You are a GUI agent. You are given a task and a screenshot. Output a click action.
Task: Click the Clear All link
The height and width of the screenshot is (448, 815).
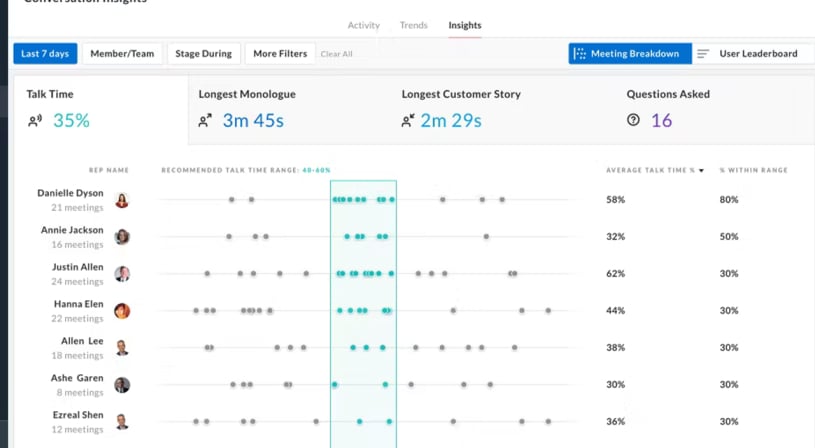(336, 54)
